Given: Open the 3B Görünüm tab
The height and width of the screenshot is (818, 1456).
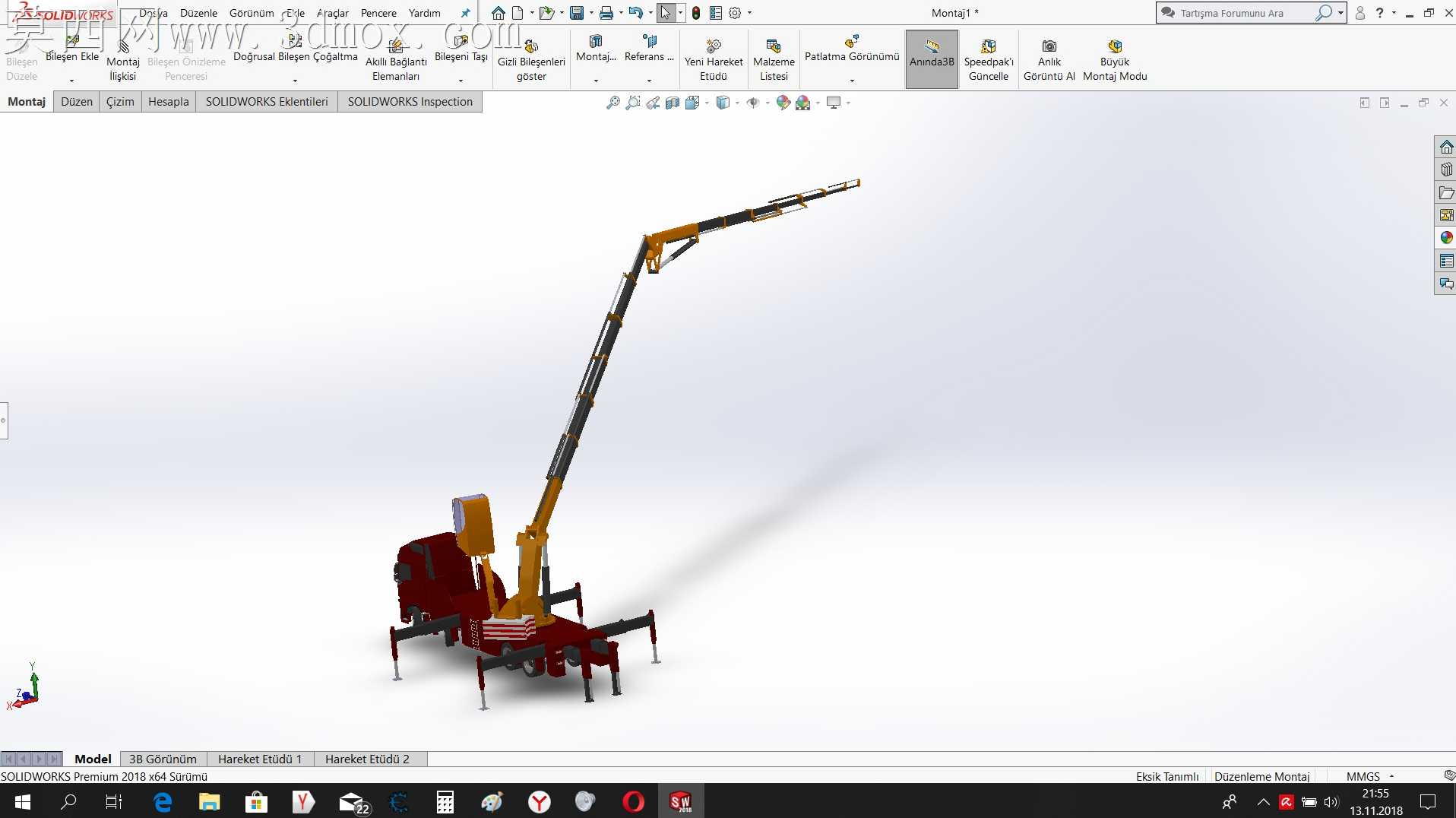Looking at the screenshot, I should 163,759.
